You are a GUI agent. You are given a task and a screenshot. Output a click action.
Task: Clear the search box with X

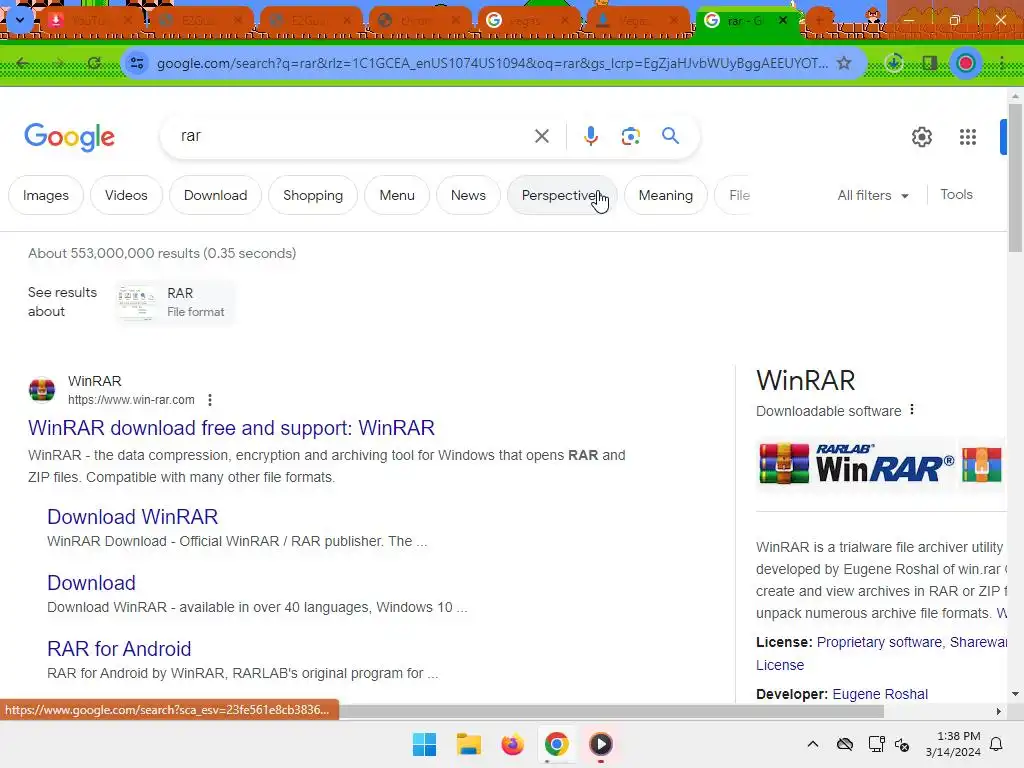coord(541,136)
